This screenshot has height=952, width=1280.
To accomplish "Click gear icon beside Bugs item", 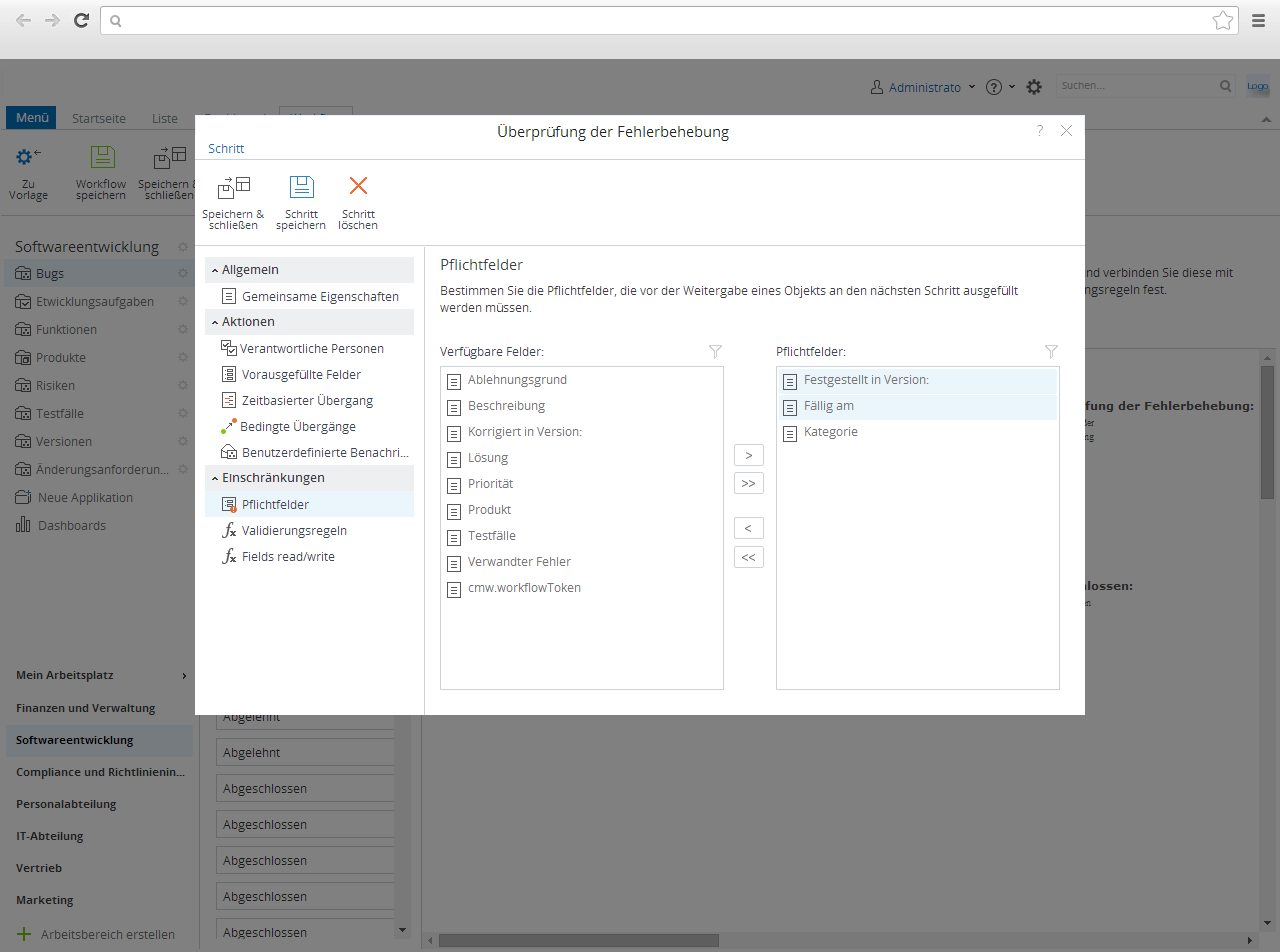I will tap(183, 273).
